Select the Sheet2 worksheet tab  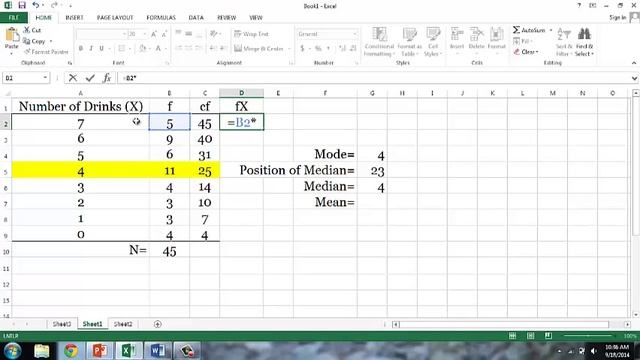pos(123,324)
